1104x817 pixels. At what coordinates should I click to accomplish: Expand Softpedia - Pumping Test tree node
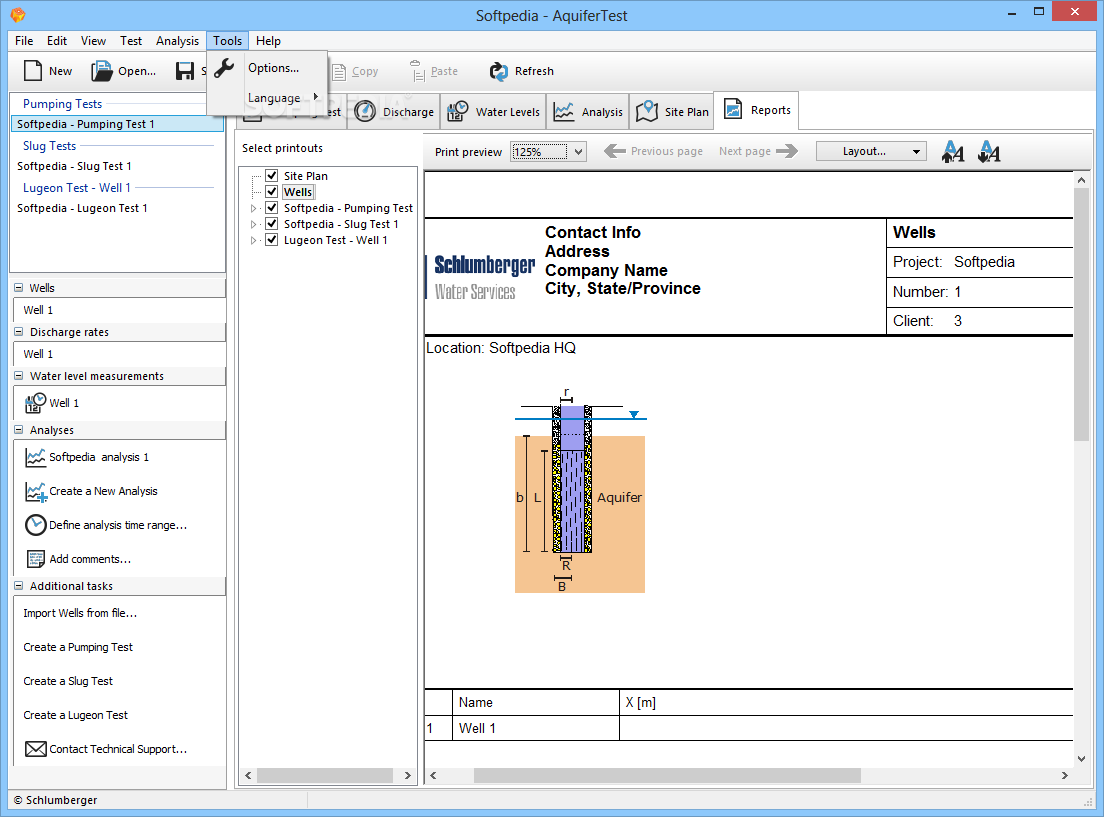click(x=253, y=208)
